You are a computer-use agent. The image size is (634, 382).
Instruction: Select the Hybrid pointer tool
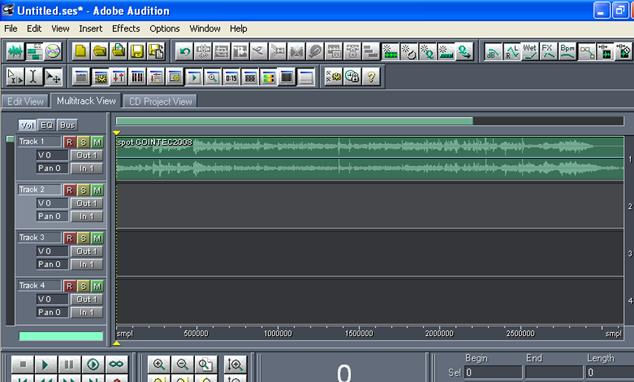click(15, 76)
